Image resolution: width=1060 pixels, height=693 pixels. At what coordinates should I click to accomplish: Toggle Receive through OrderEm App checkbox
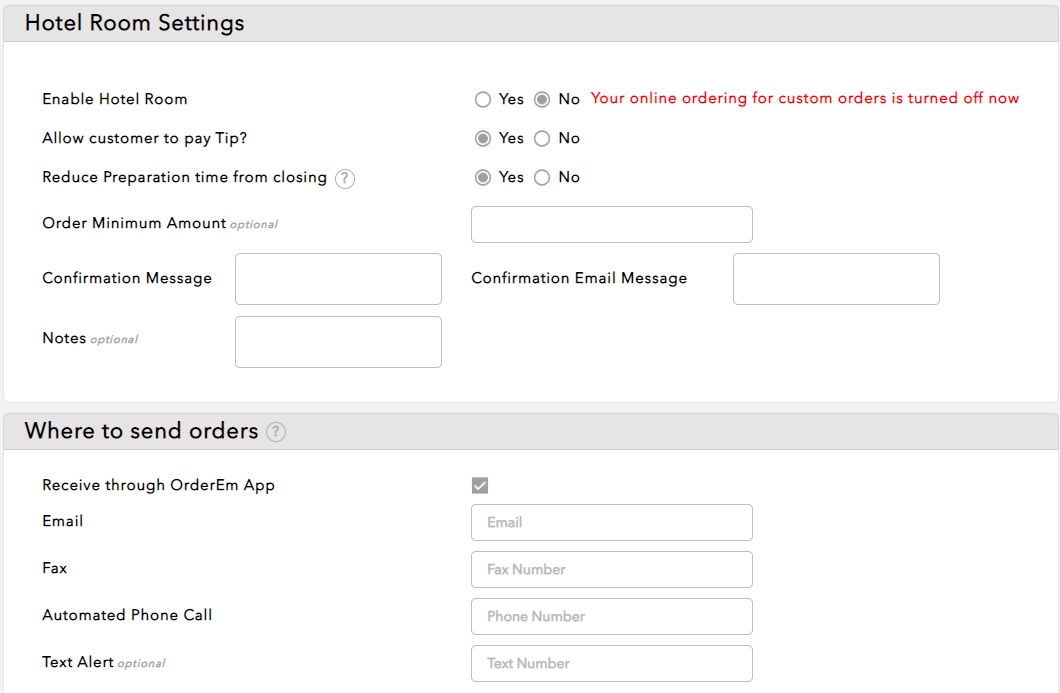click(x=480, y=486)
